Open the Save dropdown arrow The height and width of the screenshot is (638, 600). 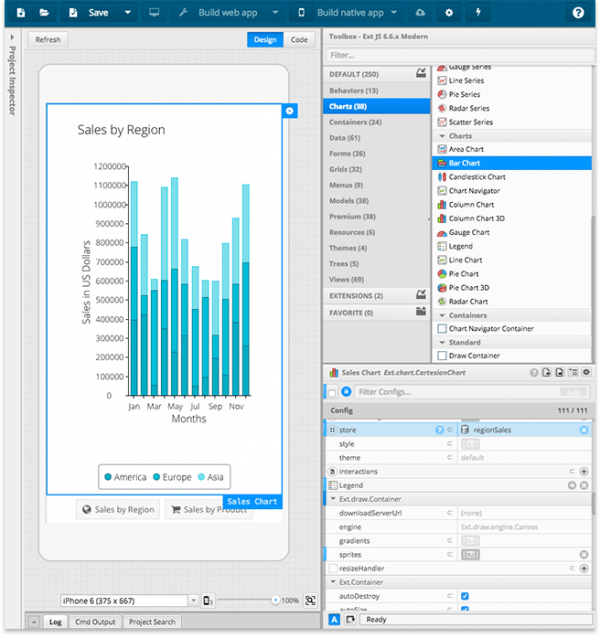127,13
